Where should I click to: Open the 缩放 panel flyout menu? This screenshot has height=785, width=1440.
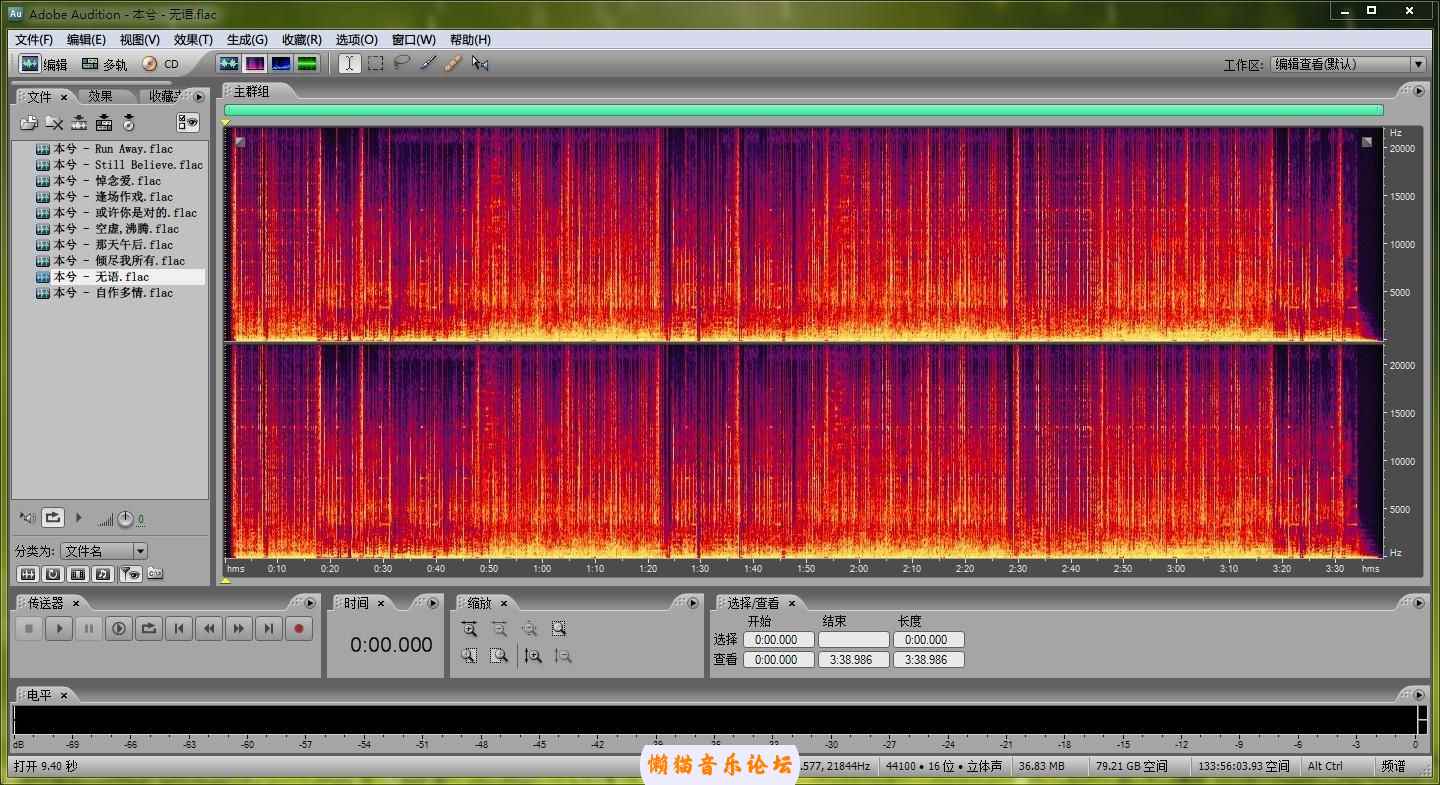692,603
